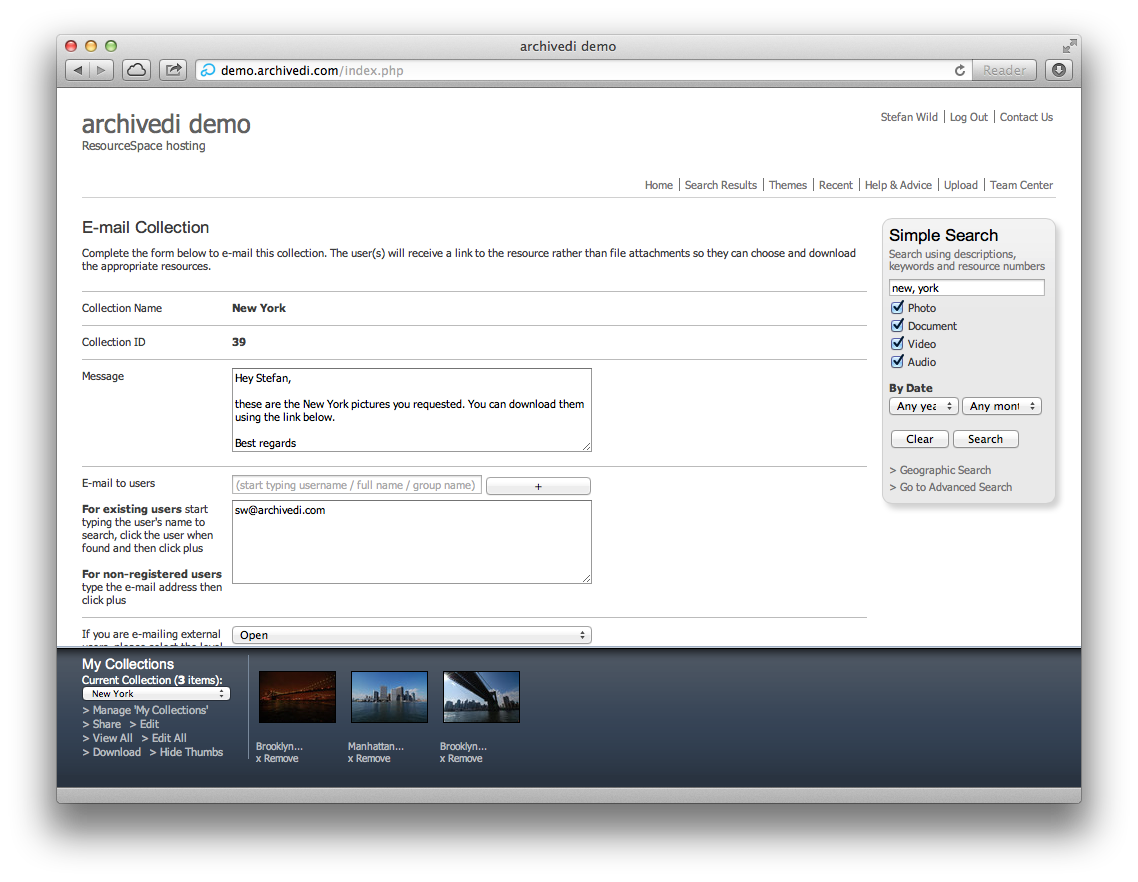Click the Hide Thumbs link

191,753
